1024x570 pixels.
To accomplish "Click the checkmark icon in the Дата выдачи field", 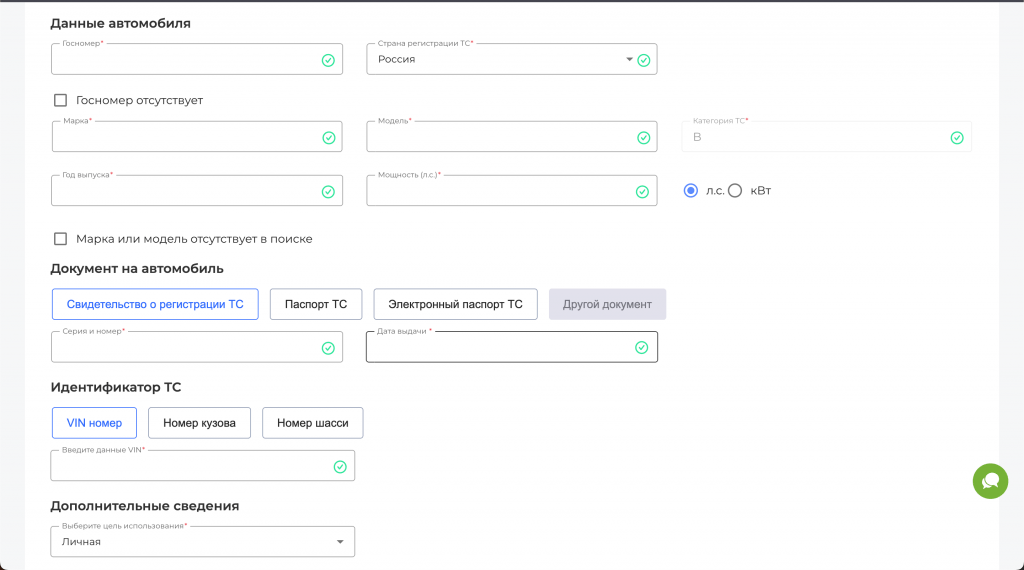I will (642, 347).
